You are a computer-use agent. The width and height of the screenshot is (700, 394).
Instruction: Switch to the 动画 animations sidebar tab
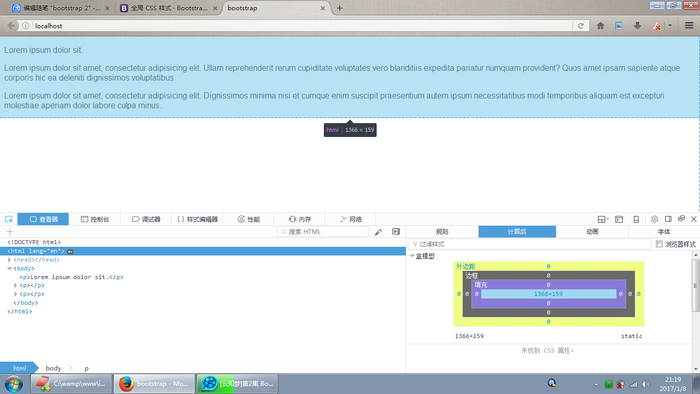pos(592,232)
